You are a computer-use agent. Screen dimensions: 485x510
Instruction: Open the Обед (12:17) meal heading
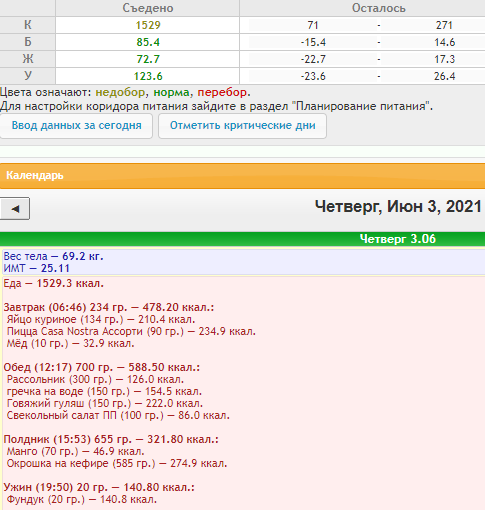coord(102,367)
